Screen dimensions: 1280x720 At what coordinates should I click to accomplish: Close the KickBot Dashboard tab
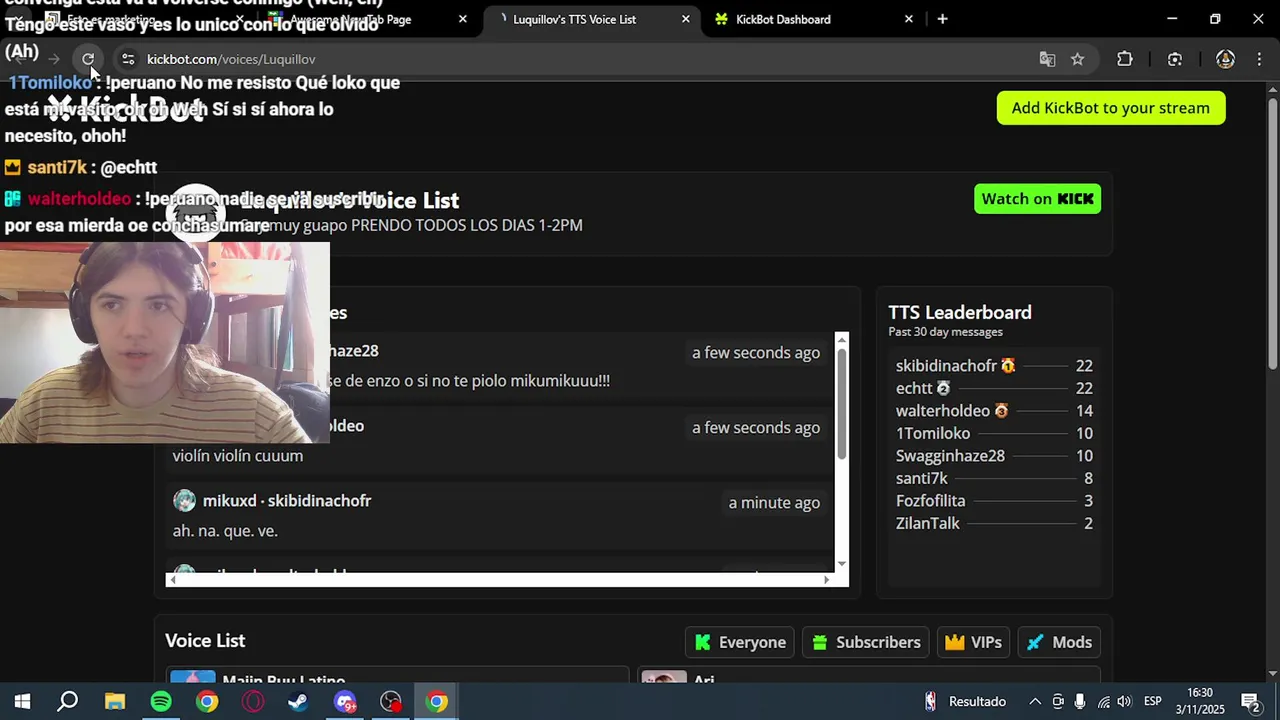tap(909, 19)
